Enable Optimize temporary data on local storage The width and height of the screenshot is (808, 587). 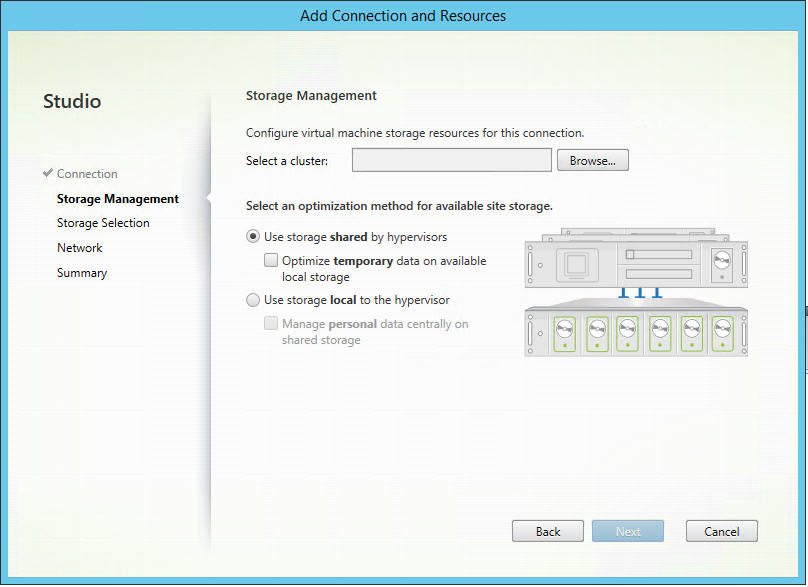pyautogui.click(x=271, y=261)
